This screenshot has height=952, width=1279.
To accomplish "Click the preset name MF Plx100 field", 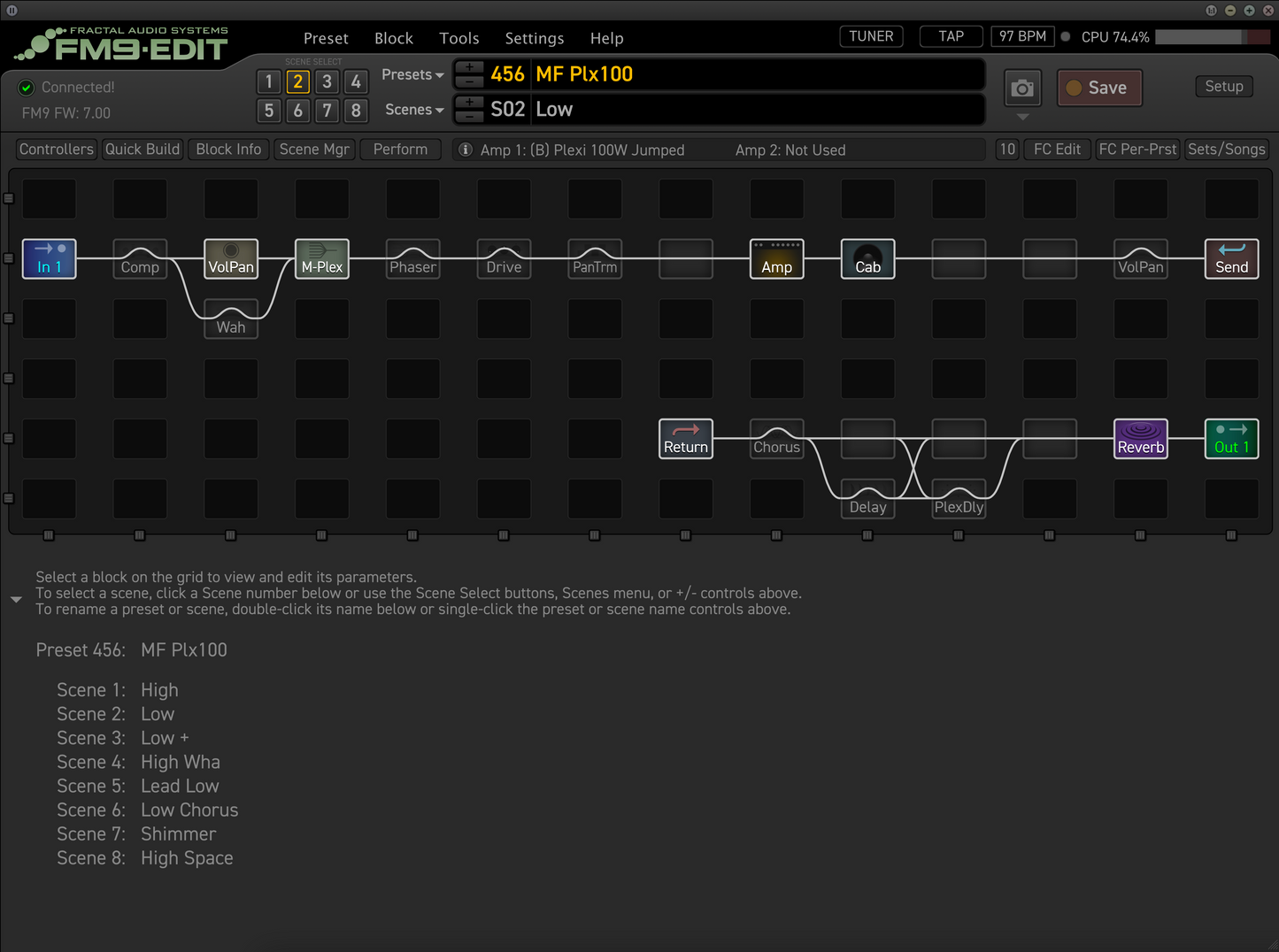I will (x=758, y=74).
